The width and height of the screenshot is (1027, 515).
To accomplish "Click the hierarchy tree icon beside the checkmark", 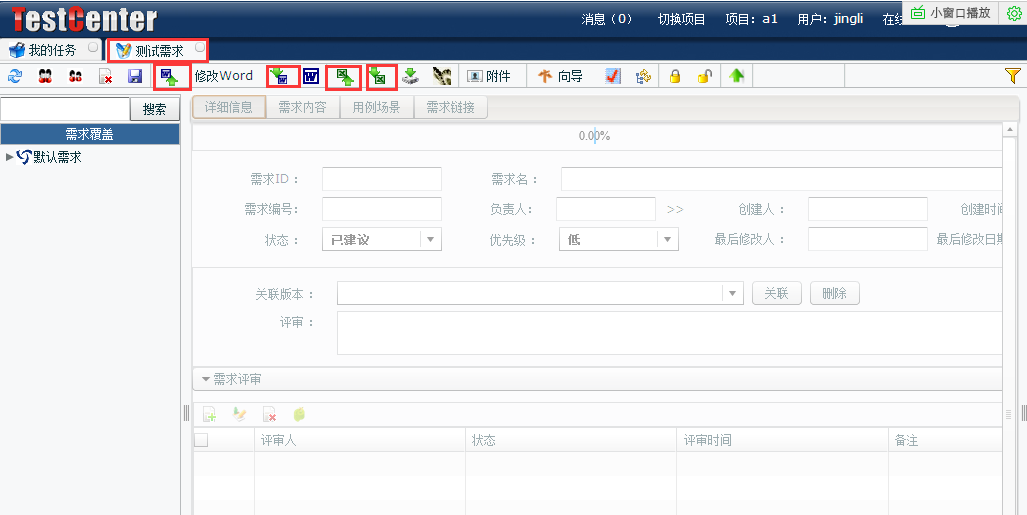I will [643, 77].
